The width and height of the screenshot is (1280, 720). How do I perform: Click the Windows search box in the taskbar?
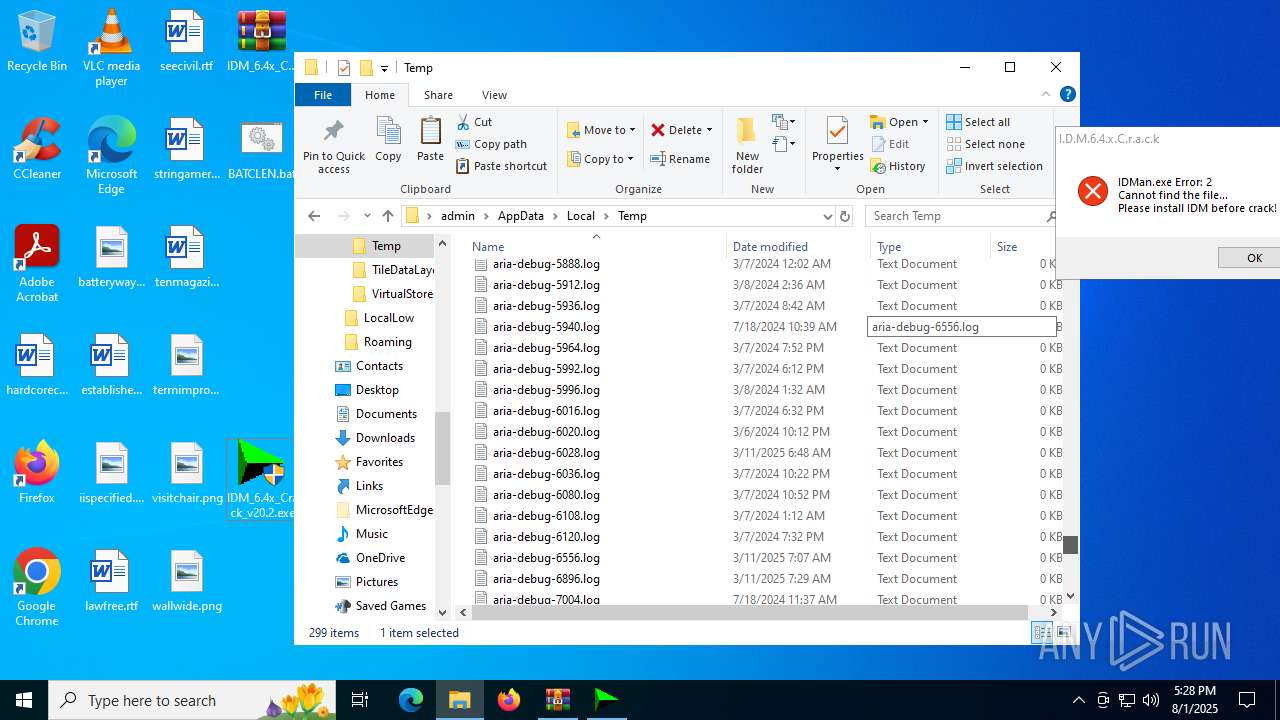coord(192,700)
